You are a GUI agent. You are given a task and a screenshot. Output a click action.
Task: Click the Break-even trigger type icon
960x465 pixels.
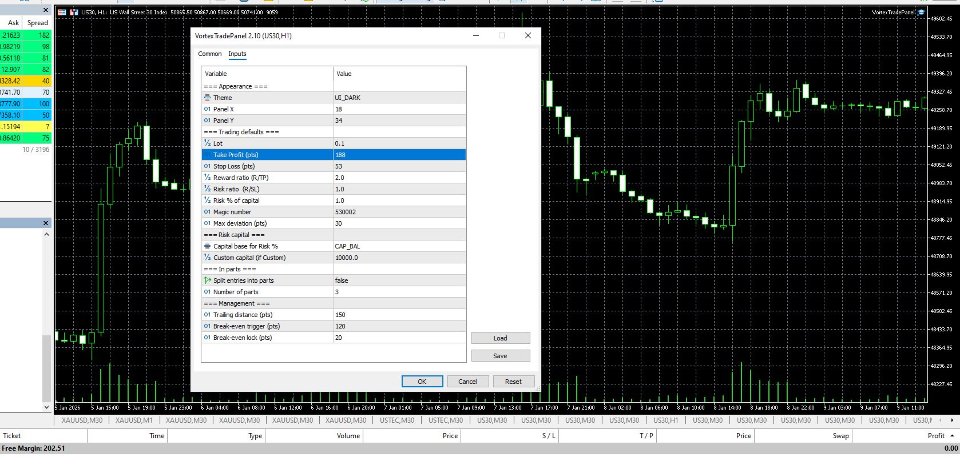207,326
